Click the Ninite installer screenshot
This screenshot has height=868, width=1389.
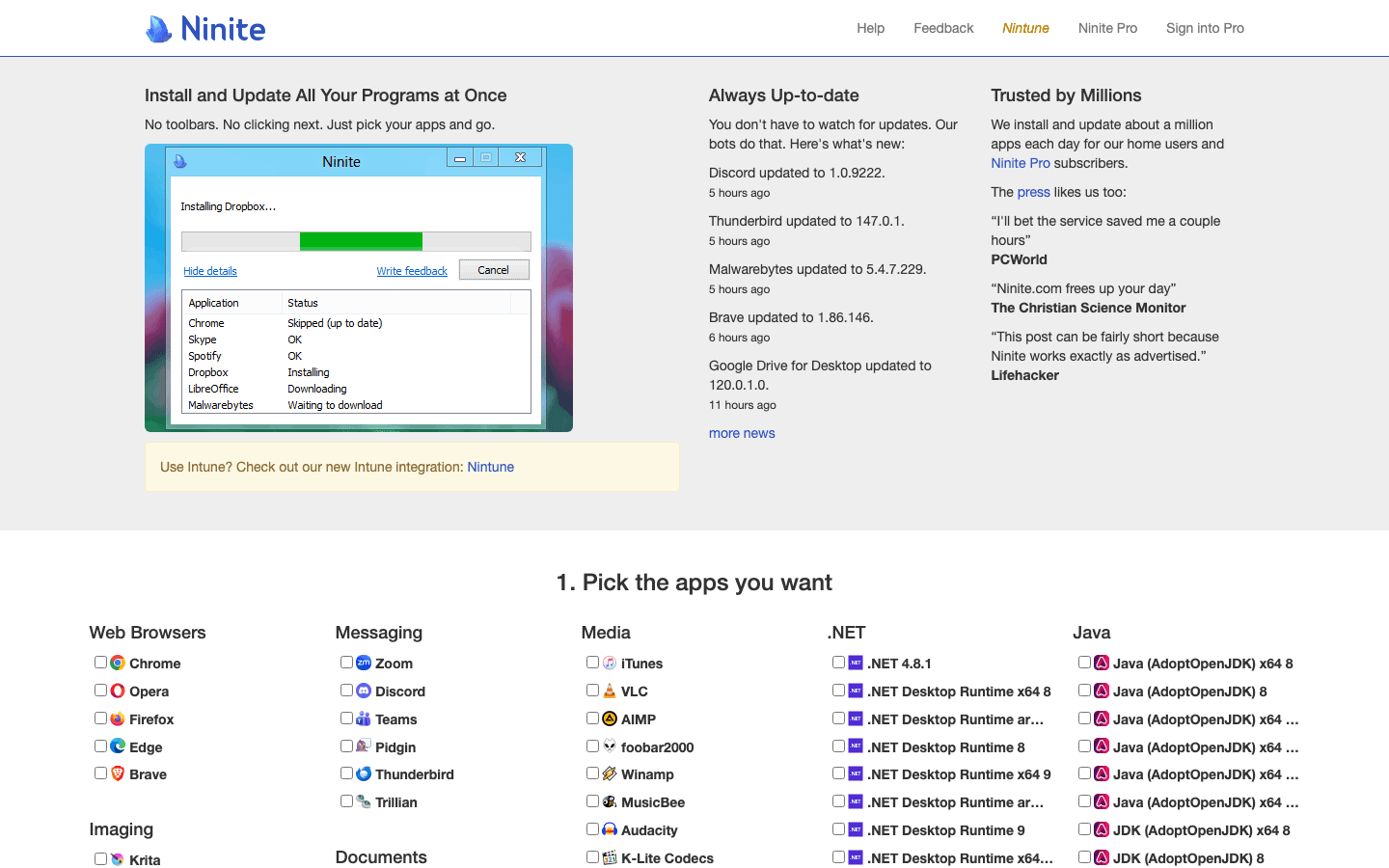click(x=359, y=287)
